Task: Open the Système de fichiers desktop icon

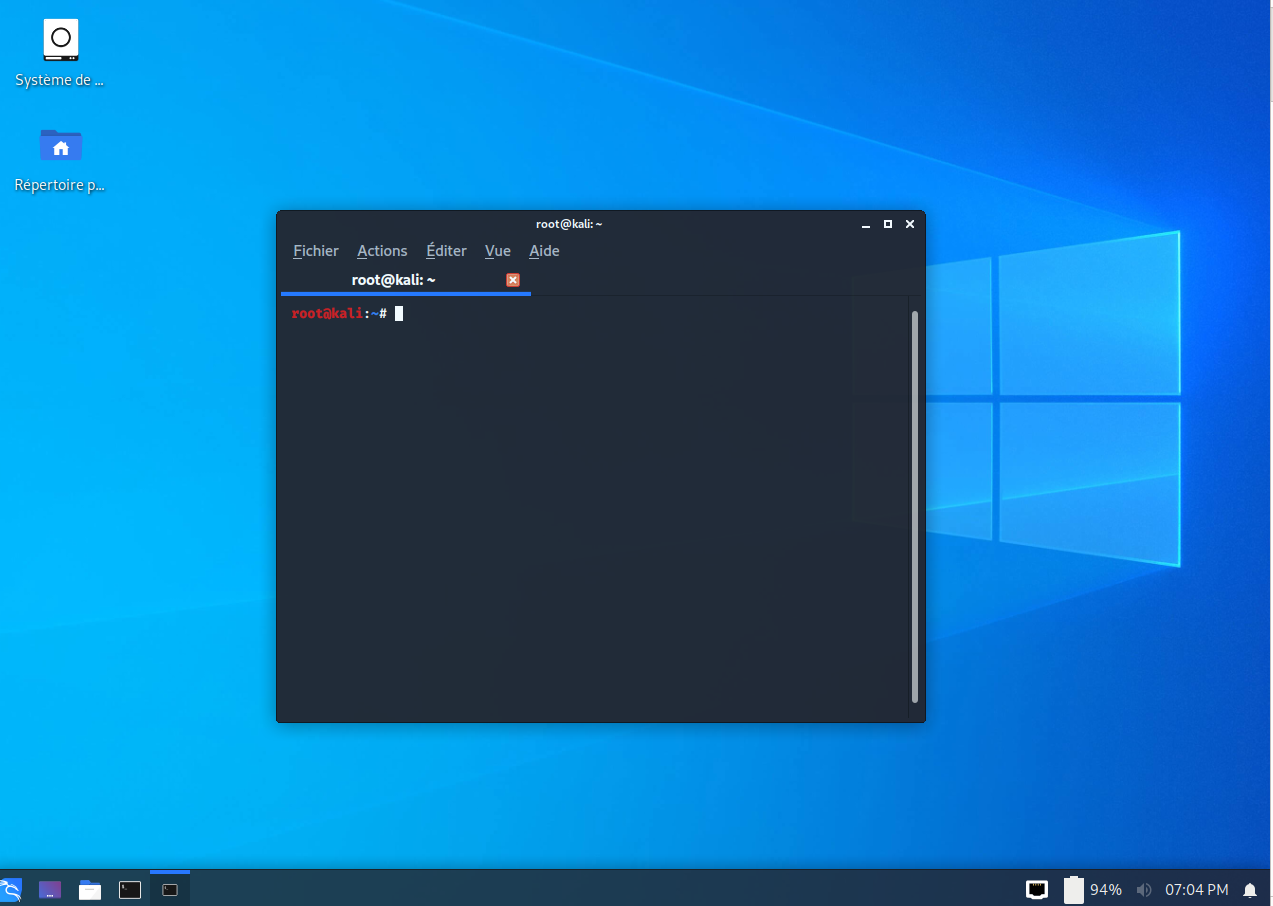Action: (x=60, y=42)
